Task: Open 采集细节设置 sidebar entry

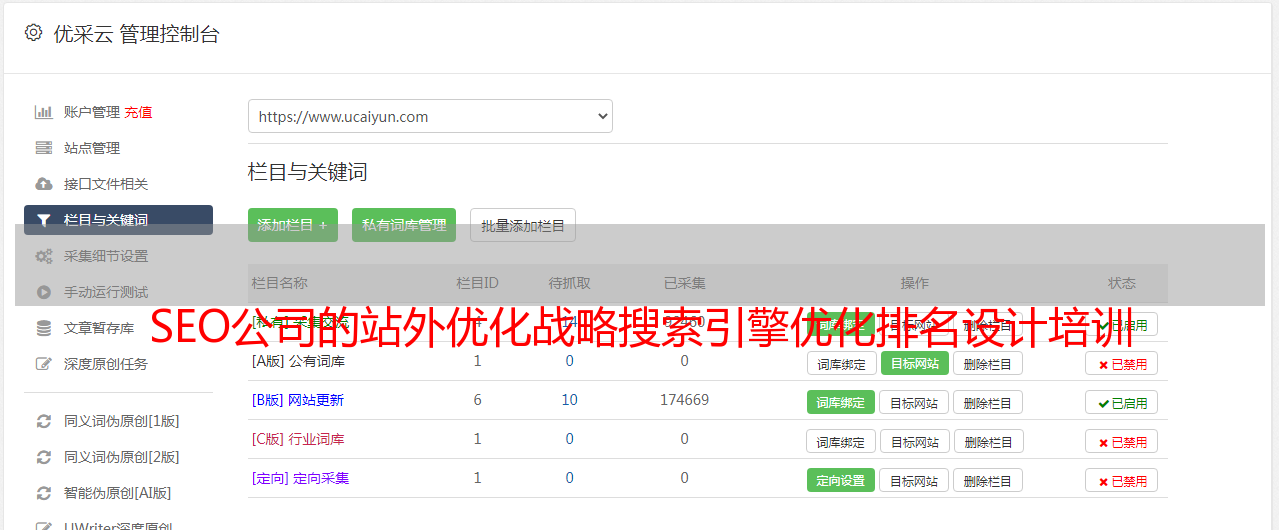Action: (106, 256)
